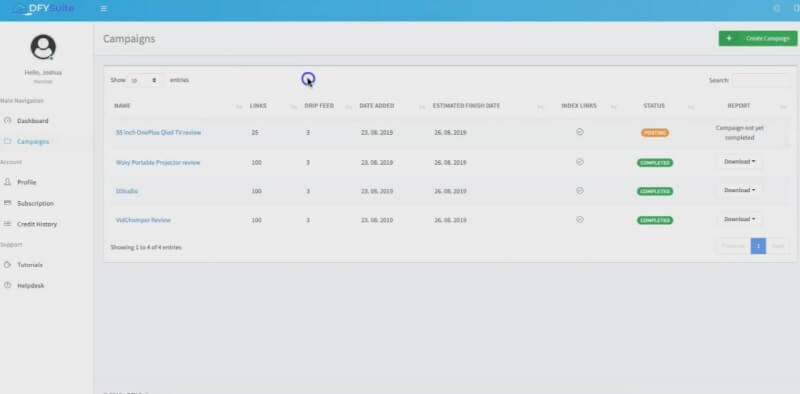Click index links icon for OnePlus row

(580, 132)
